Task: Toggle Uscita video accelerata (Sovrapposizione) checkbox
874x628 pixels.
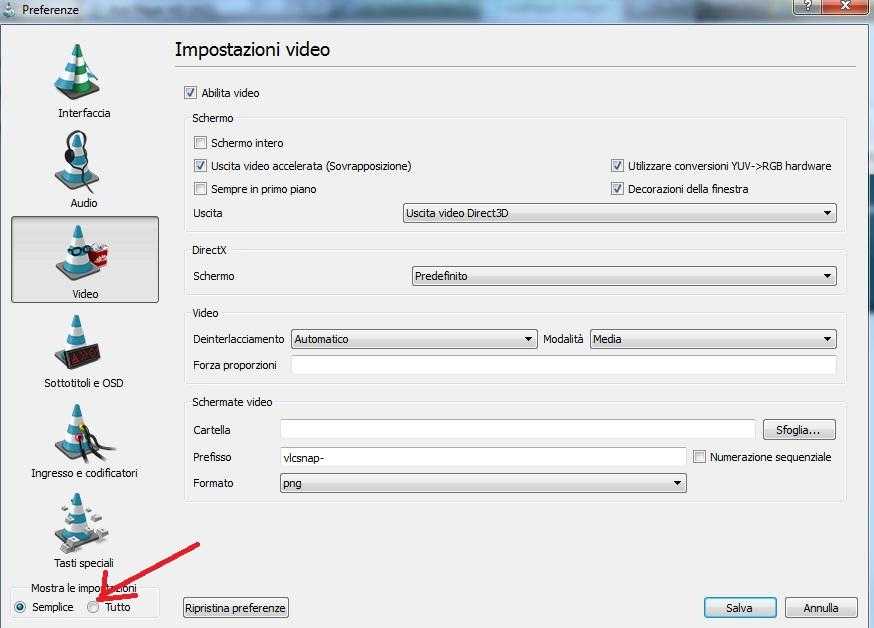Action: tap(200, 165)
